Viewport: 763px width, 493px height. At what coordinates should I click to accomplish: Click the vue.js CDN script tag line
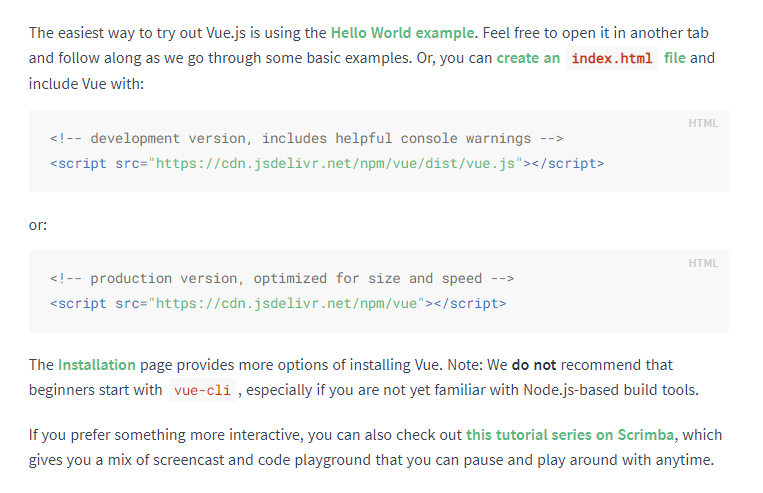click(x=327, y=164)
